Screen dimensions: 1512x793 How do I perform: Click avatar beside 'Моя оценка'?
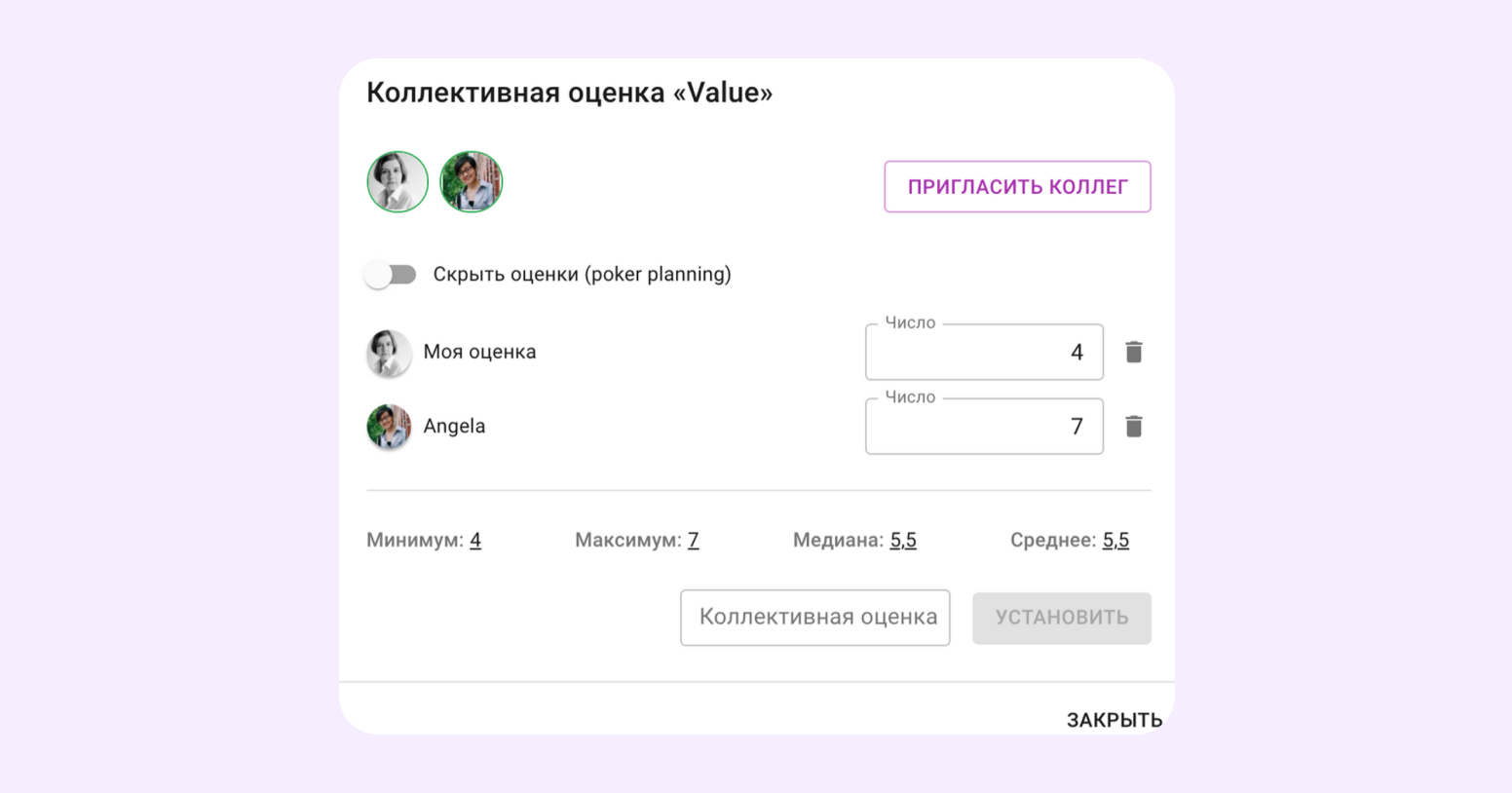point(388,353)
